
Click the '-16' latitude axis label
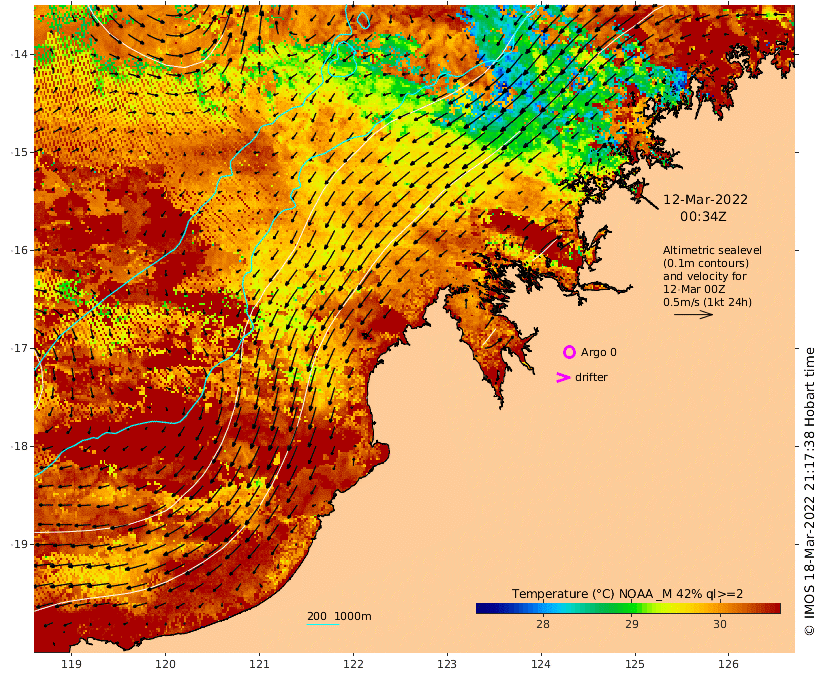[x=20, y=250]
